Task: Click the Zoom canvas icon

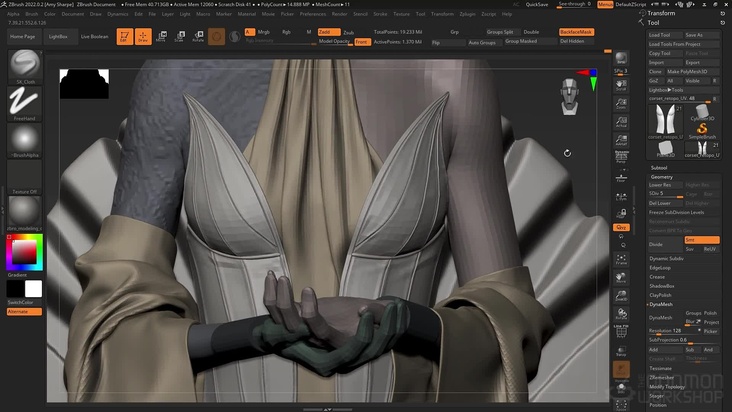Action: point(621,104)
